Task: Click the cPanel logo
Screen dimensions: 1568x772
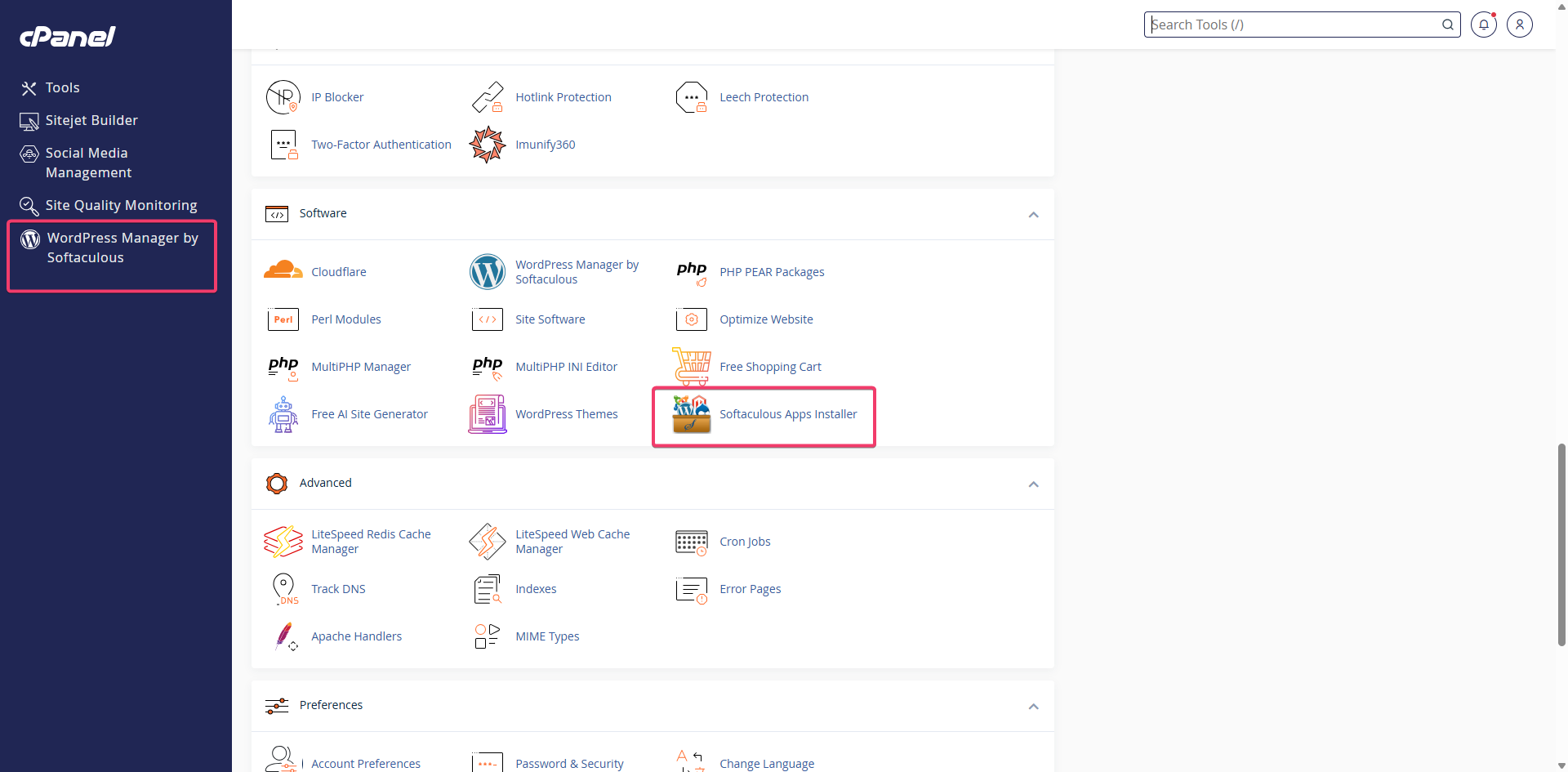Action: (67, 37)
